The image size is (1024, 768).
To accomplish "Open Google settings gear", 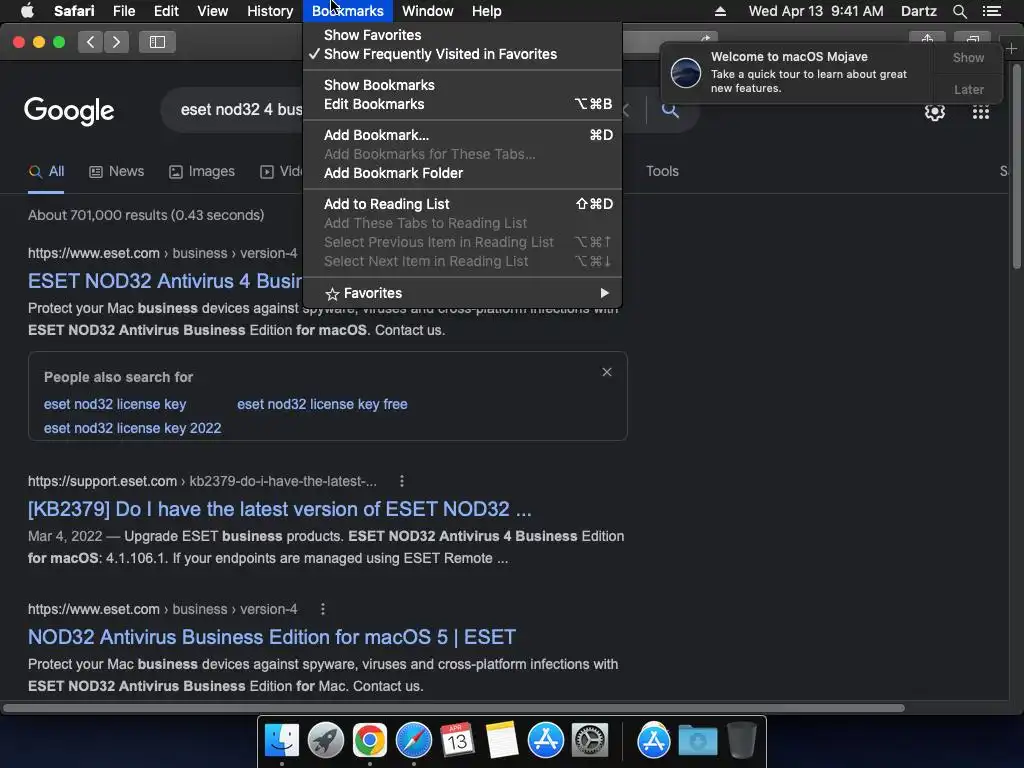I will (x=935, y=112).
